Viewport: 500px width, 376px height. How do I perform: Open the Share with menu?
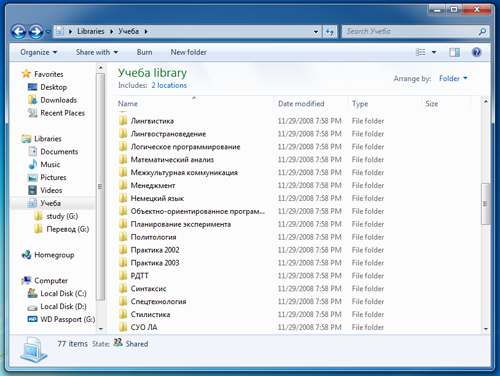(x=97, y=52)
